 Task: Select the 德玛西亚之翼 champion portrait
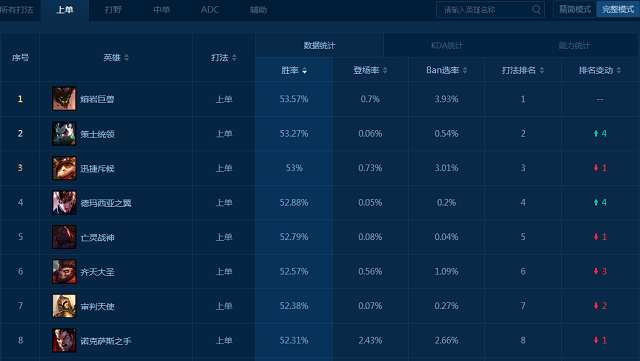(64, 203)
